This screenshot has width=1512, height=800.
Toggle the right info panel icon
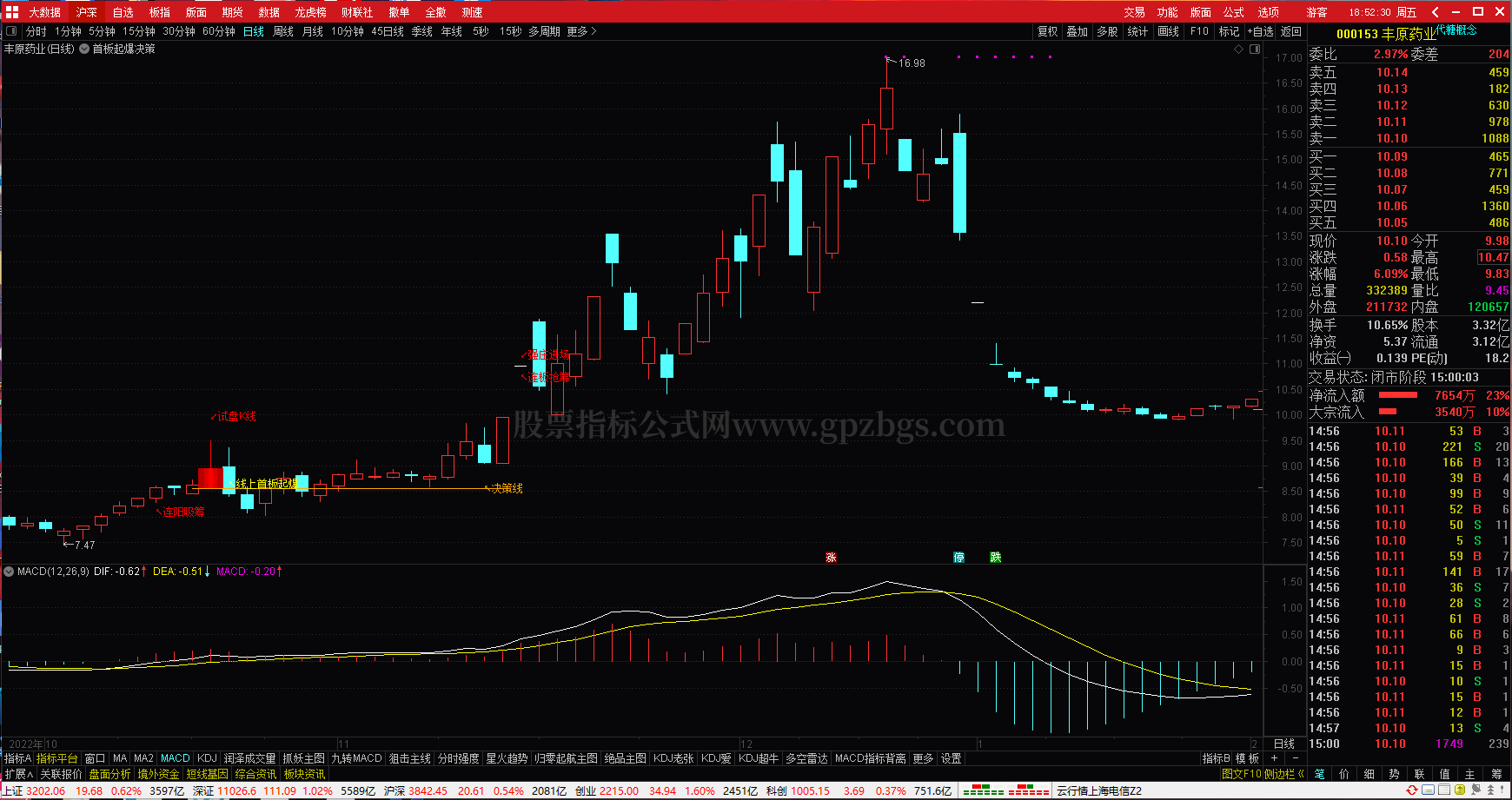click(x=1255, y=50)
